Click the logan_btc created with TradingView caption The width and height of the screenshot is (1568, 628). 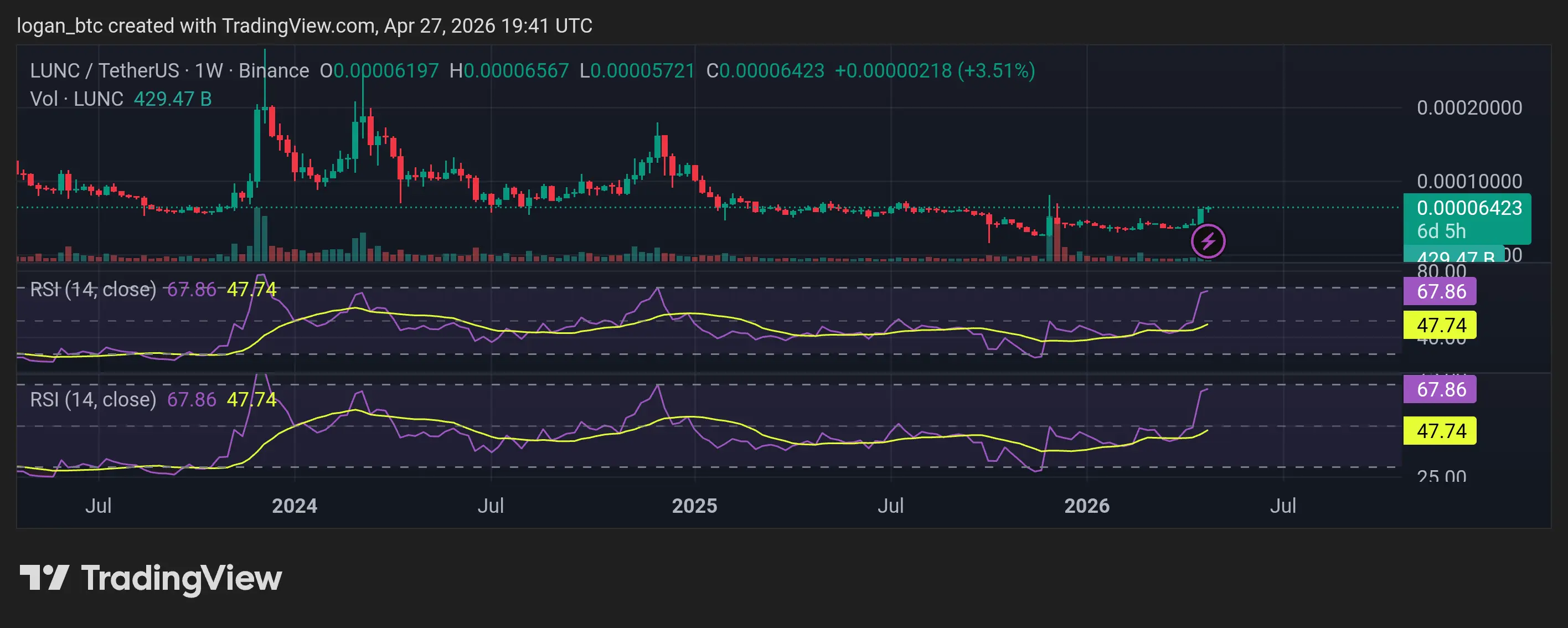click(x=305, y=25)
